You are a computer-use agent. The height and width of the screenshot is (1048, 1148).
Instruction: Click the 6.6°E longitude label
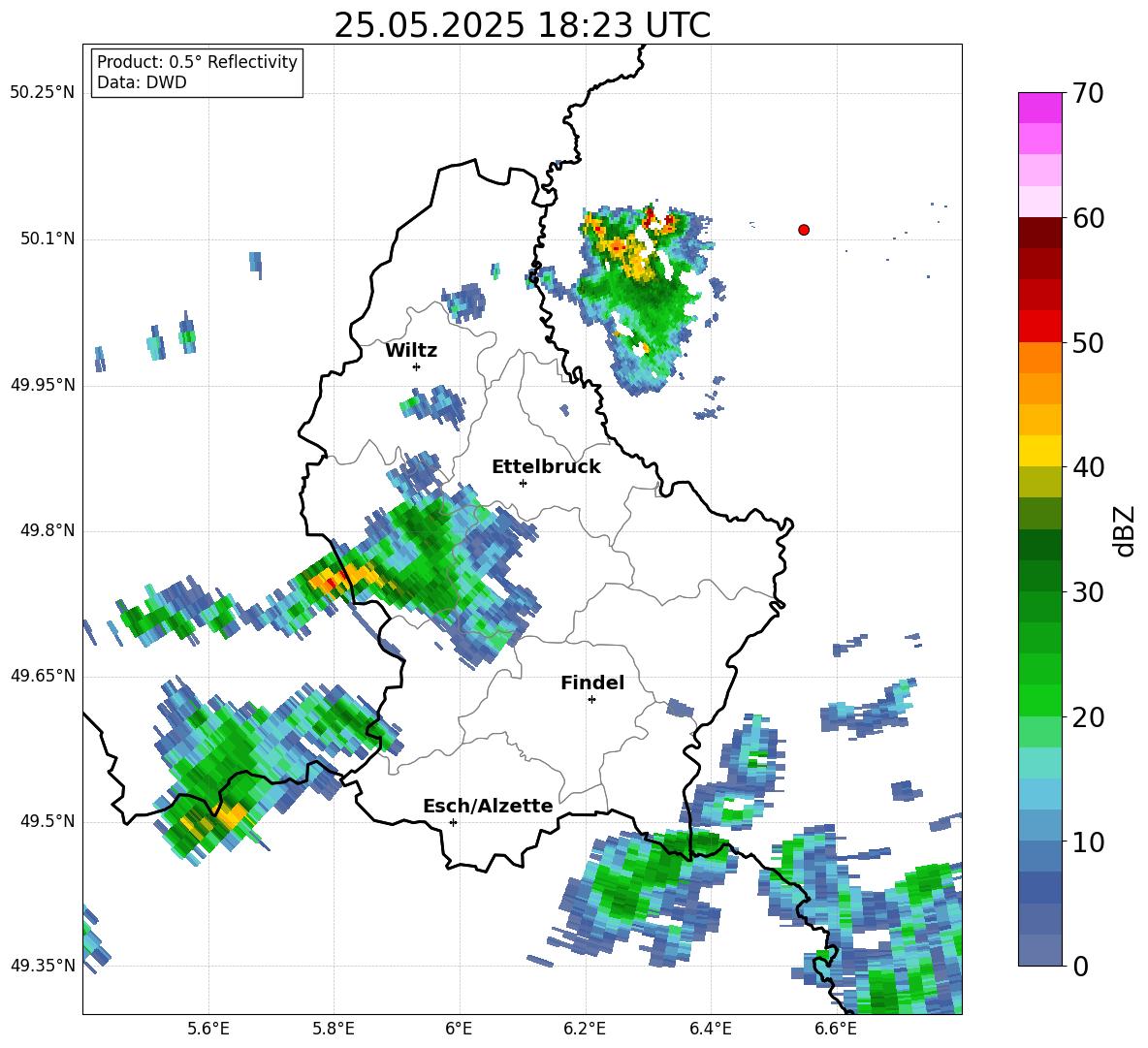836,1029
